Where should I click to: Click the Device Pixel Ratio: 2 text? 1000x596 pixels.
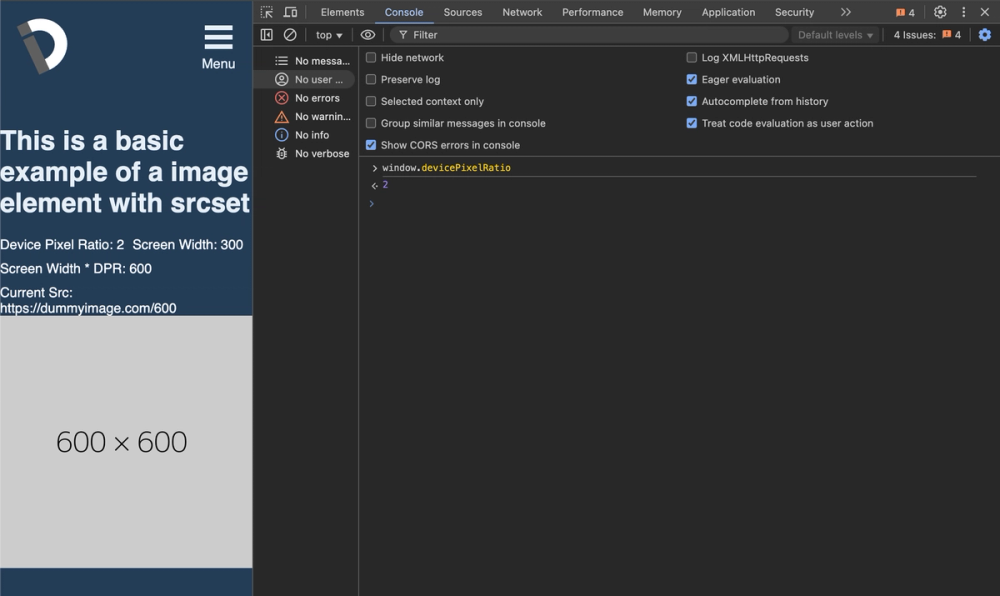62,245
